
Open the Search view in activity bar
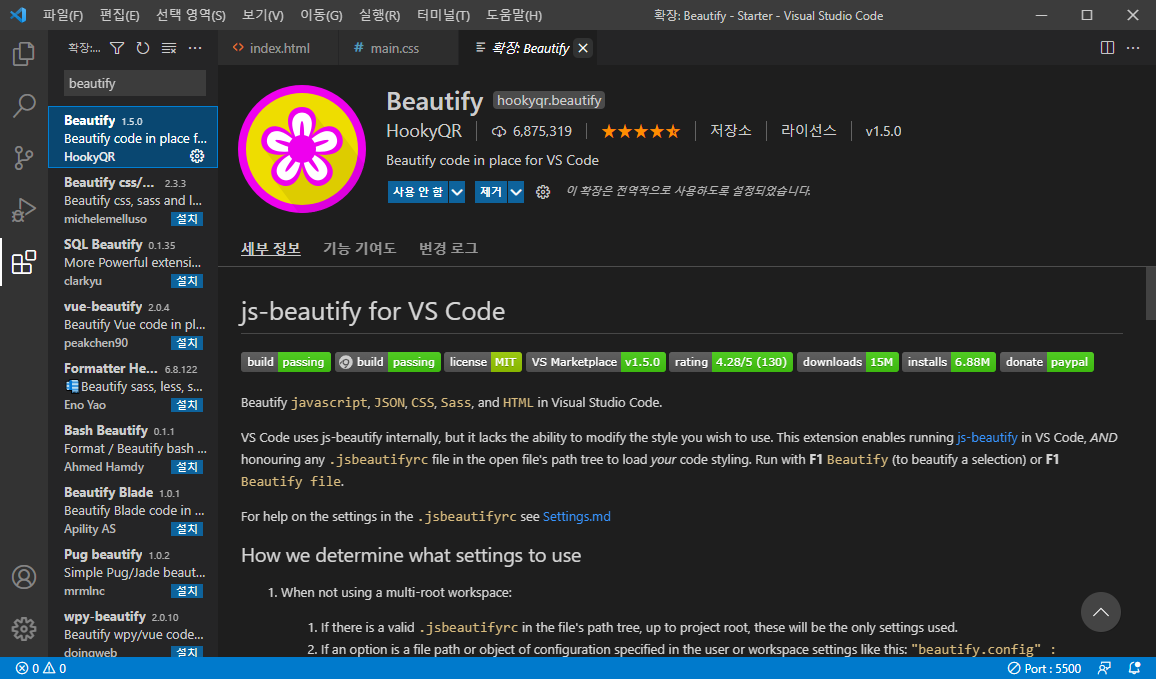click(24, 105)
